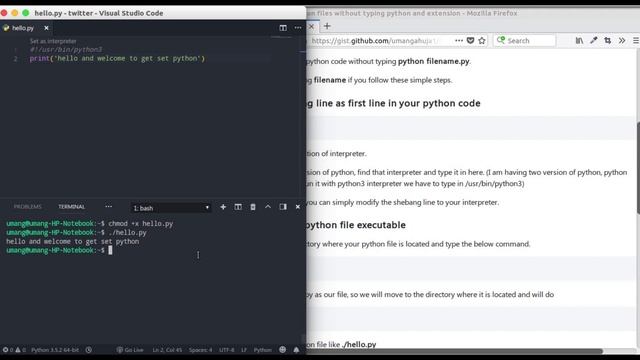Click Firefox horizontal scrollbar at page bottom

pyautogui.click(x=454, y=351)
